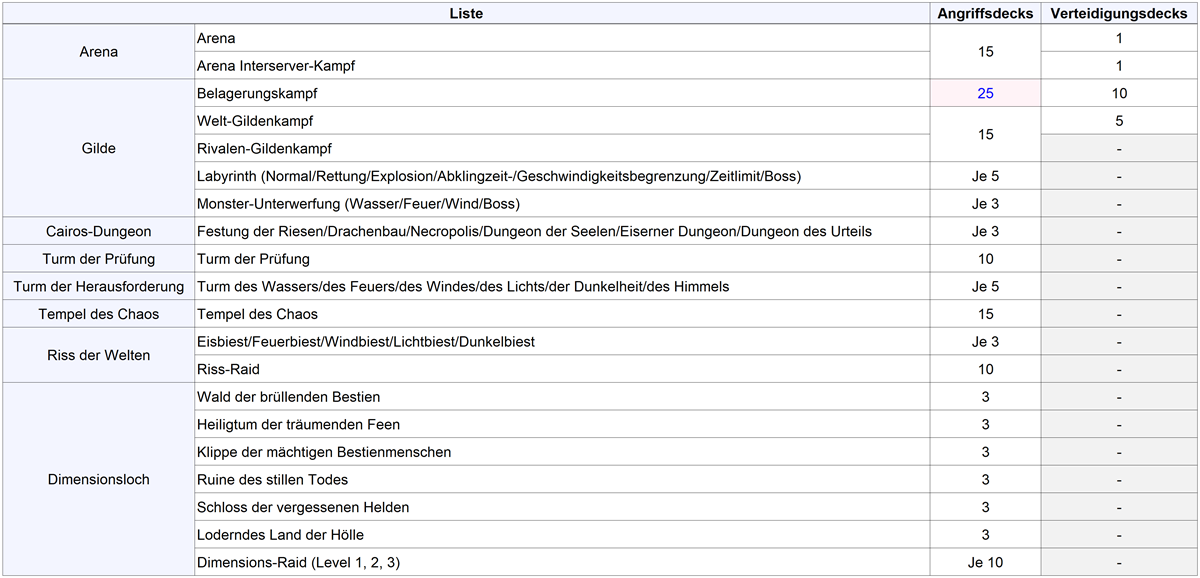Viewport: 1200px width, 578px height.
Task: Select the Verteidigungsdecks column header
Action: point(1118,13)
